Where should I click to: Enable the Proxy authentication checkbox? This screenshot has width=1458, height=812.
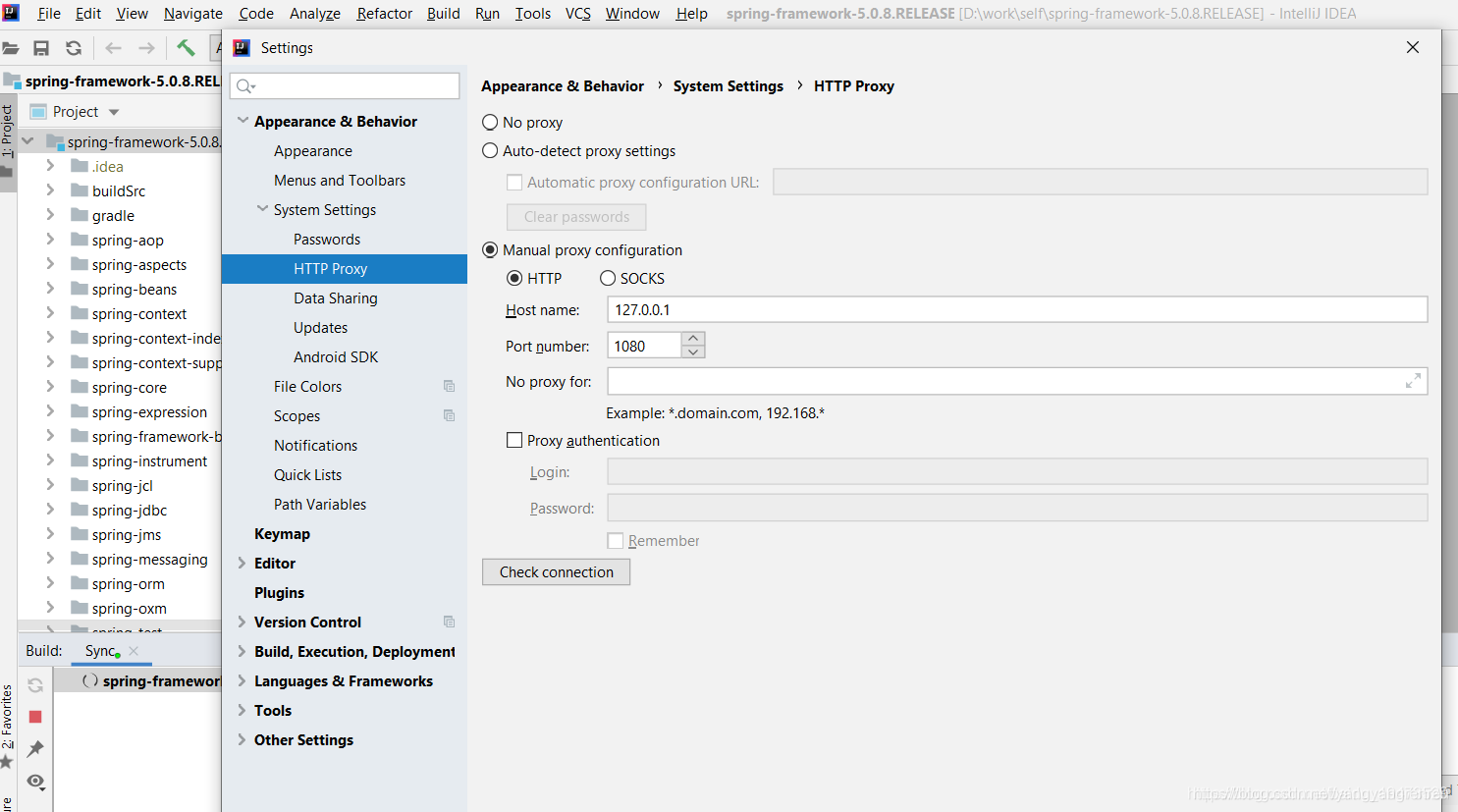tap(514, 441)
